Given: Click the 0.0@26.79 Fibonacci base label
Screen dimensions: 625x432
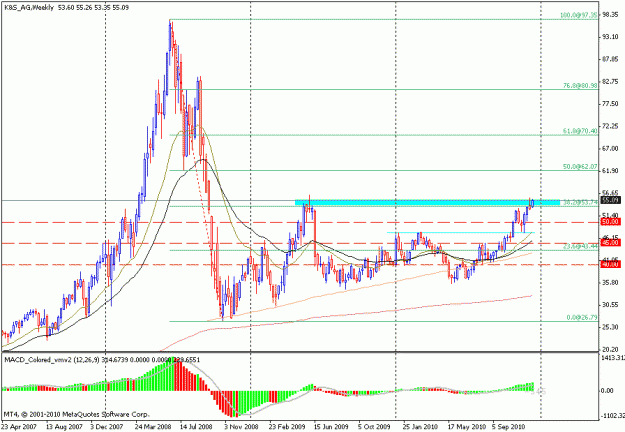Looking at the screenshot, I should (582, 318).
